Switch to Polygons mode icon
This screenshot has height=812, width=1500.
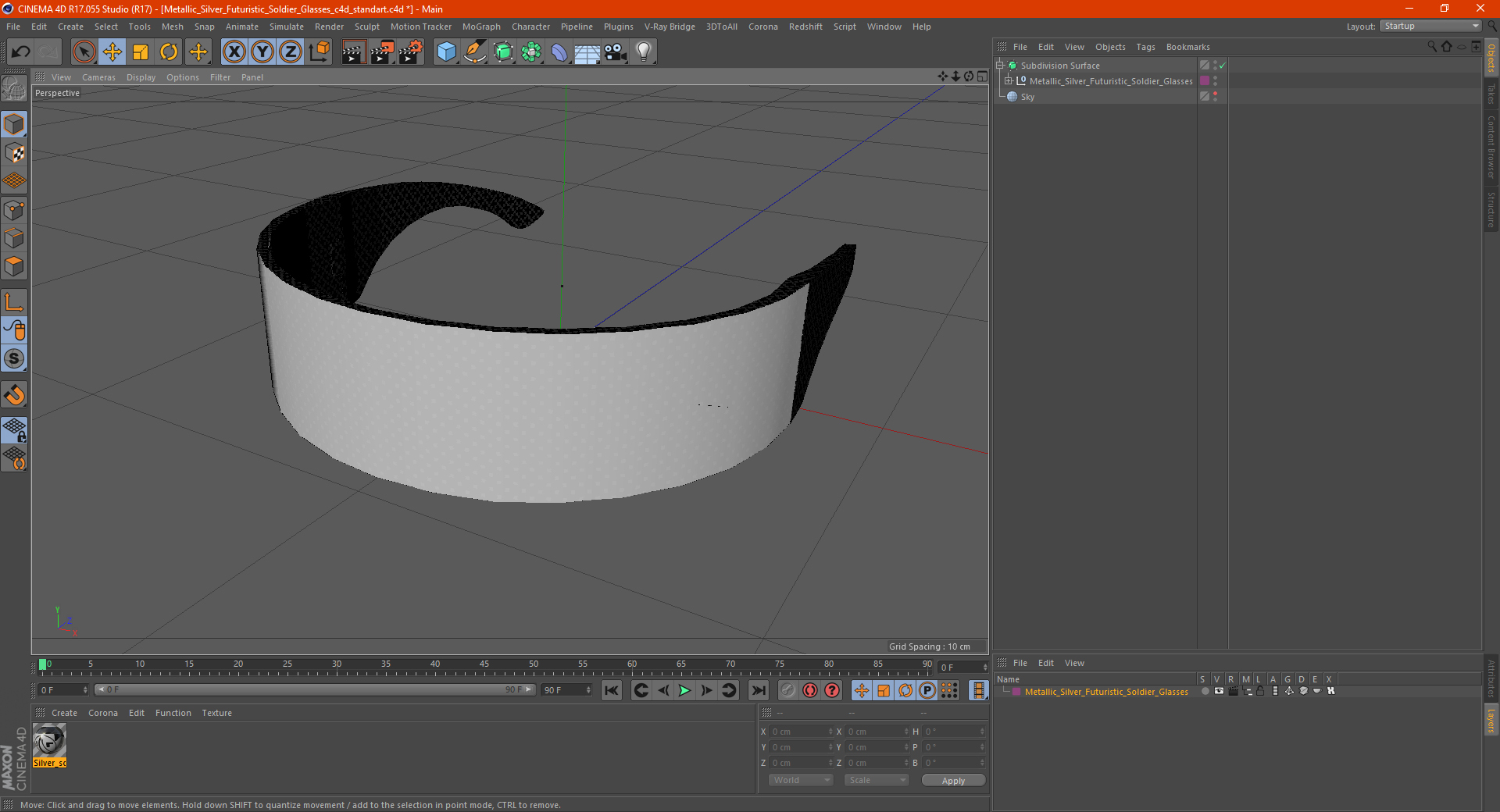click(14, 266)
